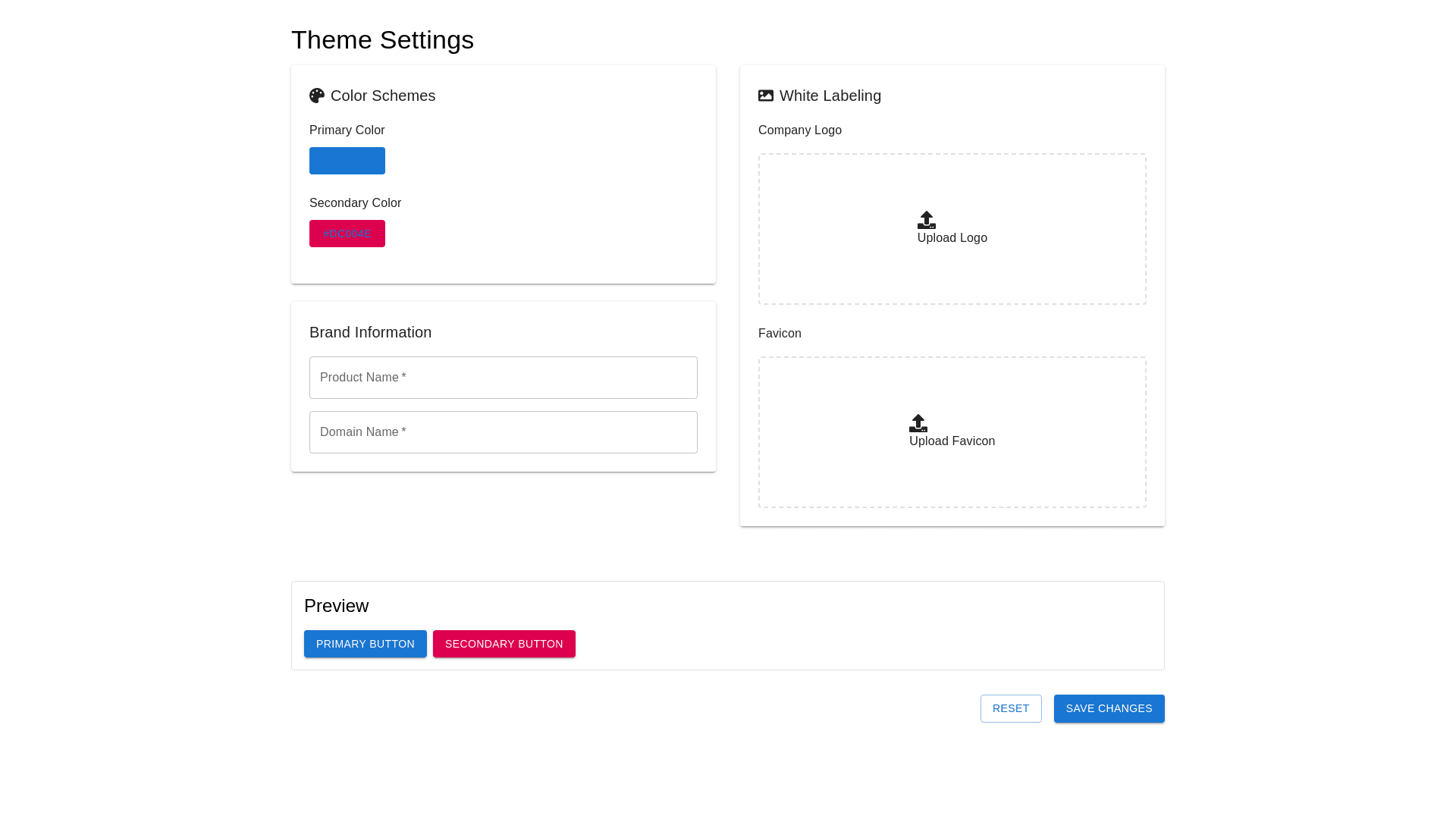The image size is (1456, 819).
Task: Click the upload arrow icon for logo
Action: coord(927,220)
